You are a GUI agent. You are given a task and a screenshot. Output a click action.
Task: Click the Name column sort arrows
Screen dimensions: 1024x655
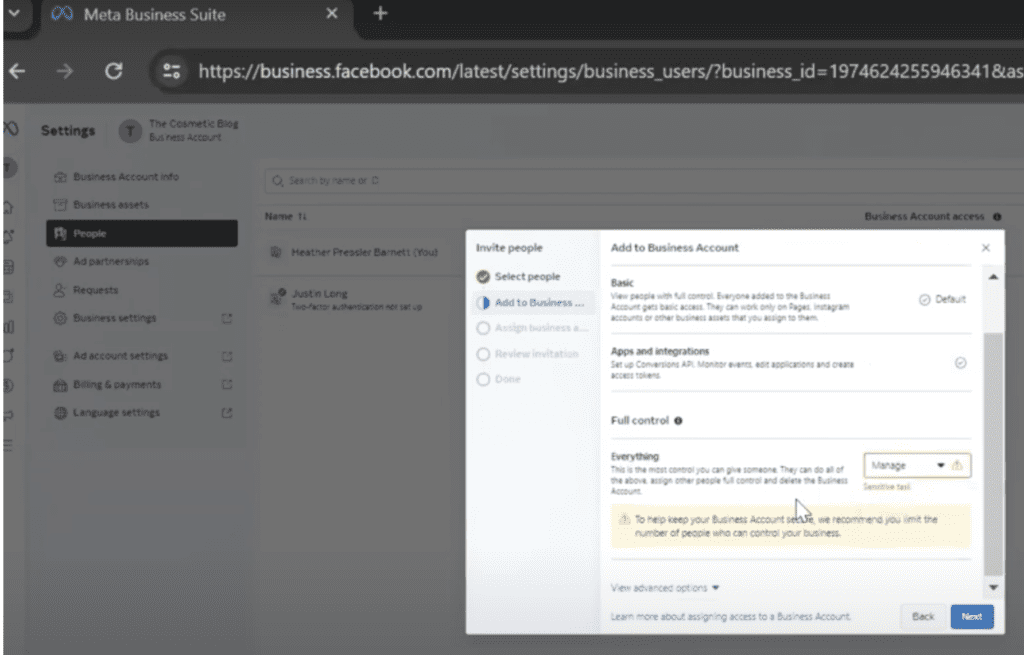(301, 216)
